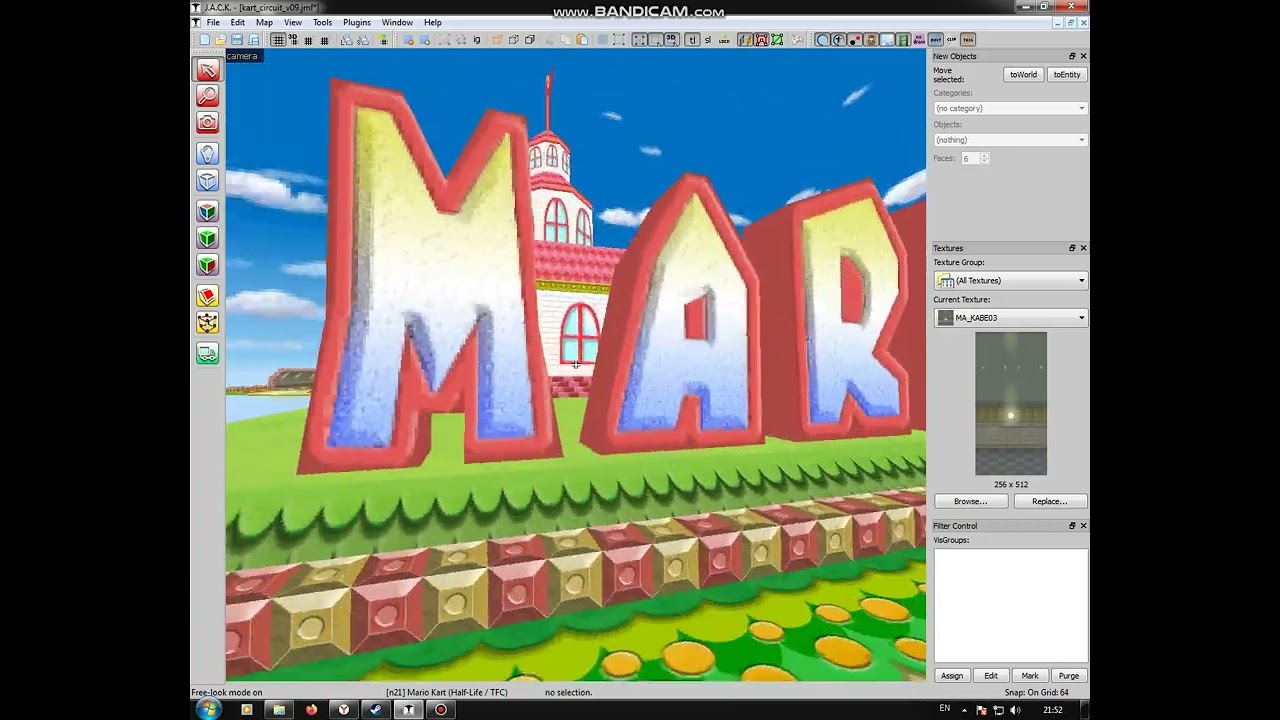Activate the Magnify zoom tool
This screenshot has height=720, width=1280.
[208, 96]
